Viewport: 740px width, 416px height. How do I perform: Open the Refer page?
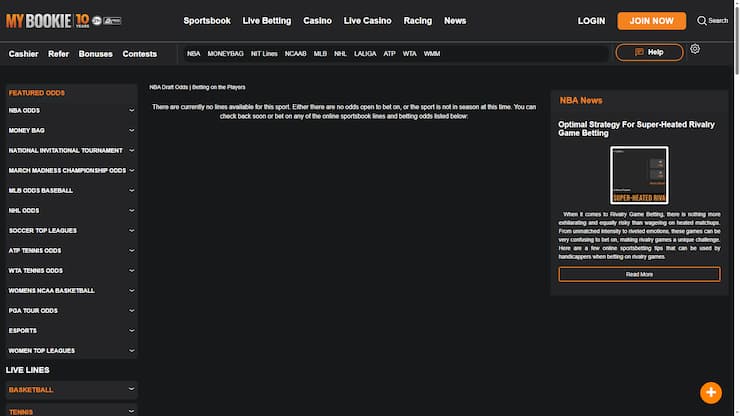coord(58,54)
